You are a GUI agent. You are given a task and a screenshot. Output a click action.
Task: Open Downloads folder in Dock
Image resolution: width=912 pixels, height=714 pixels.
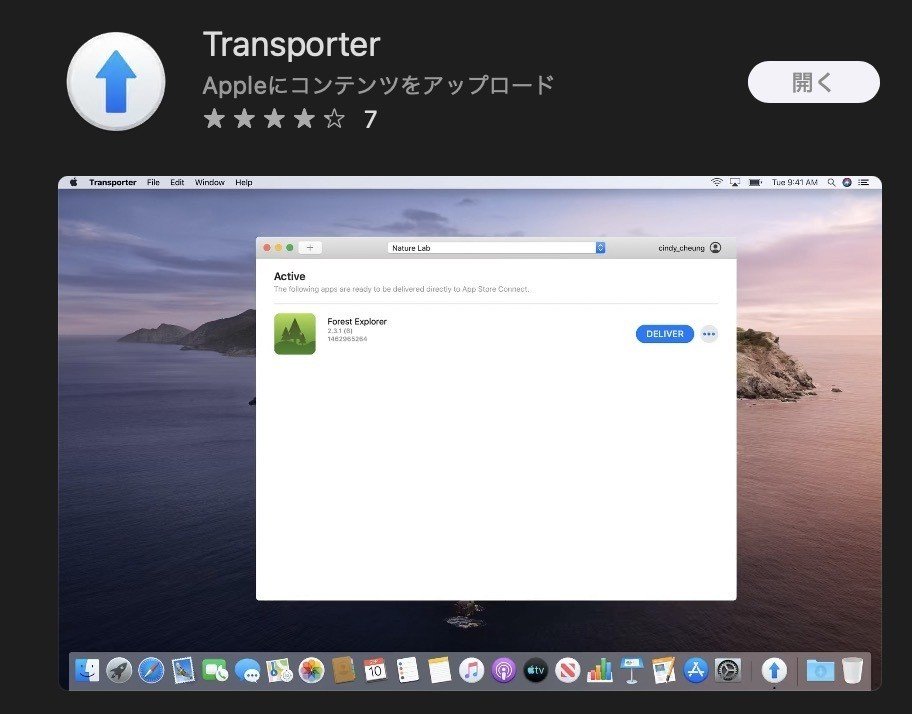pos(820,670)
